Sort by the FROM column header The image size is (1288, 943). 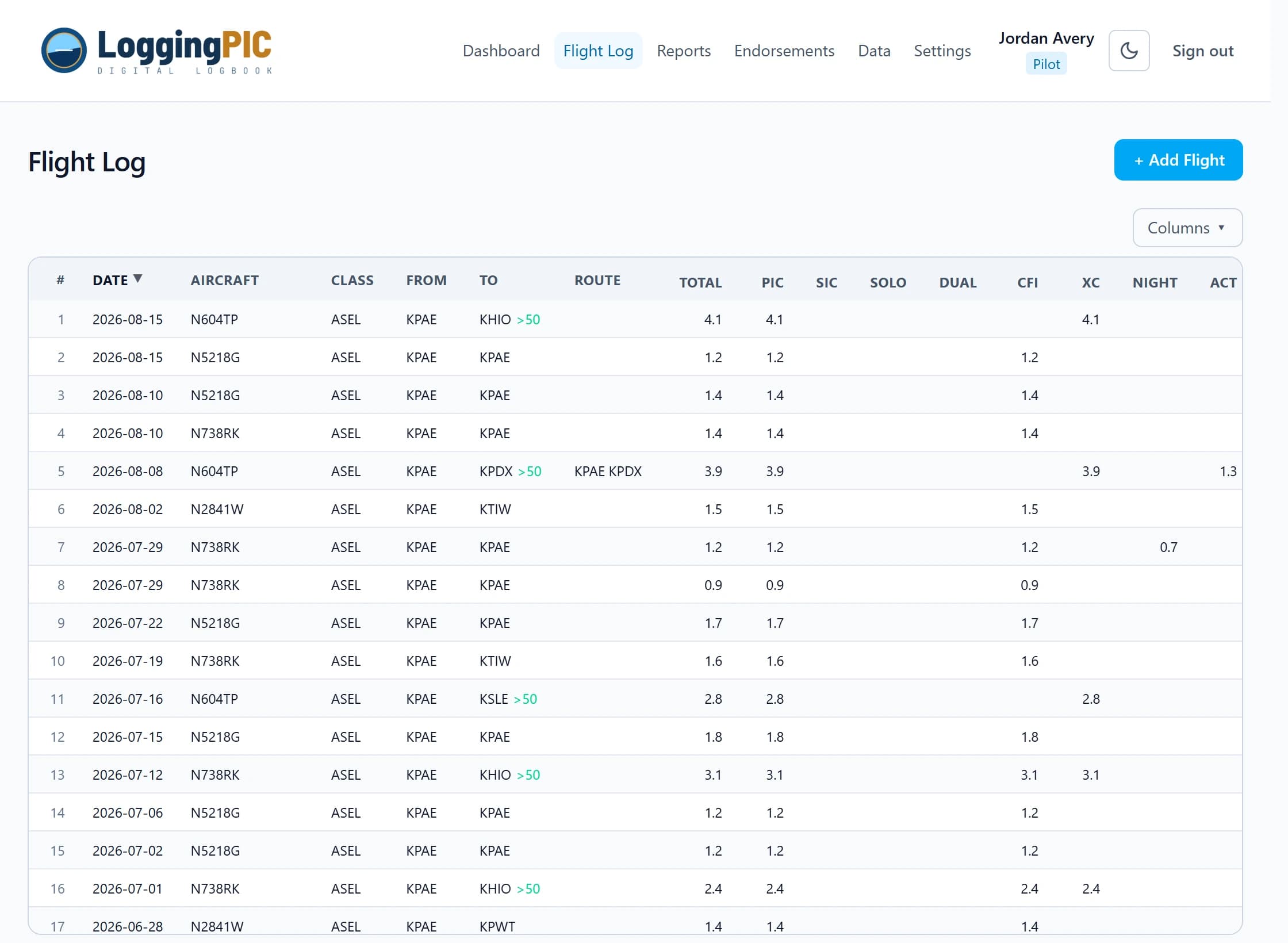coord(426,280)
